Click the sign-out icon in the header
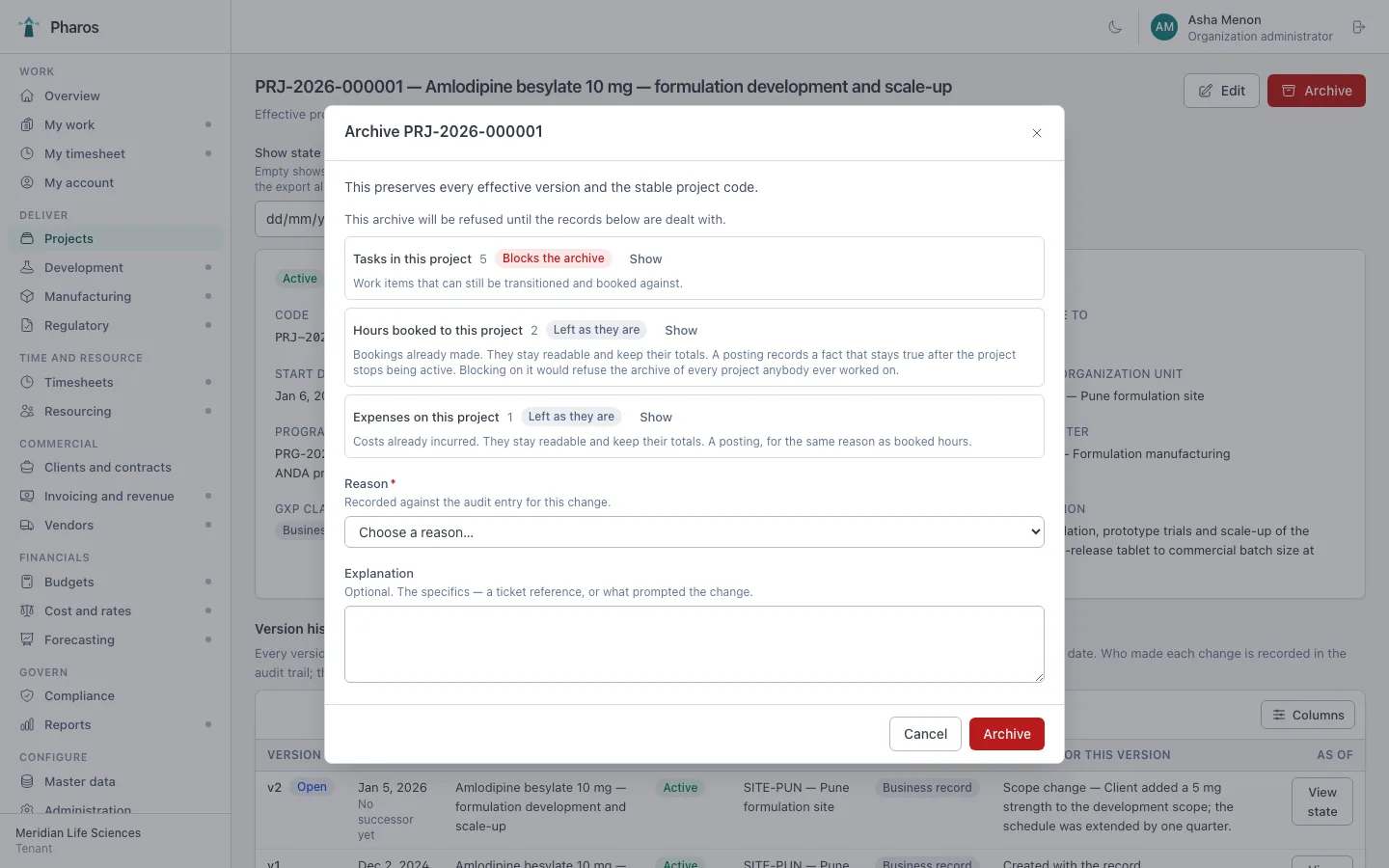Screen dimensions: 1389x868 coord(1359,27)
